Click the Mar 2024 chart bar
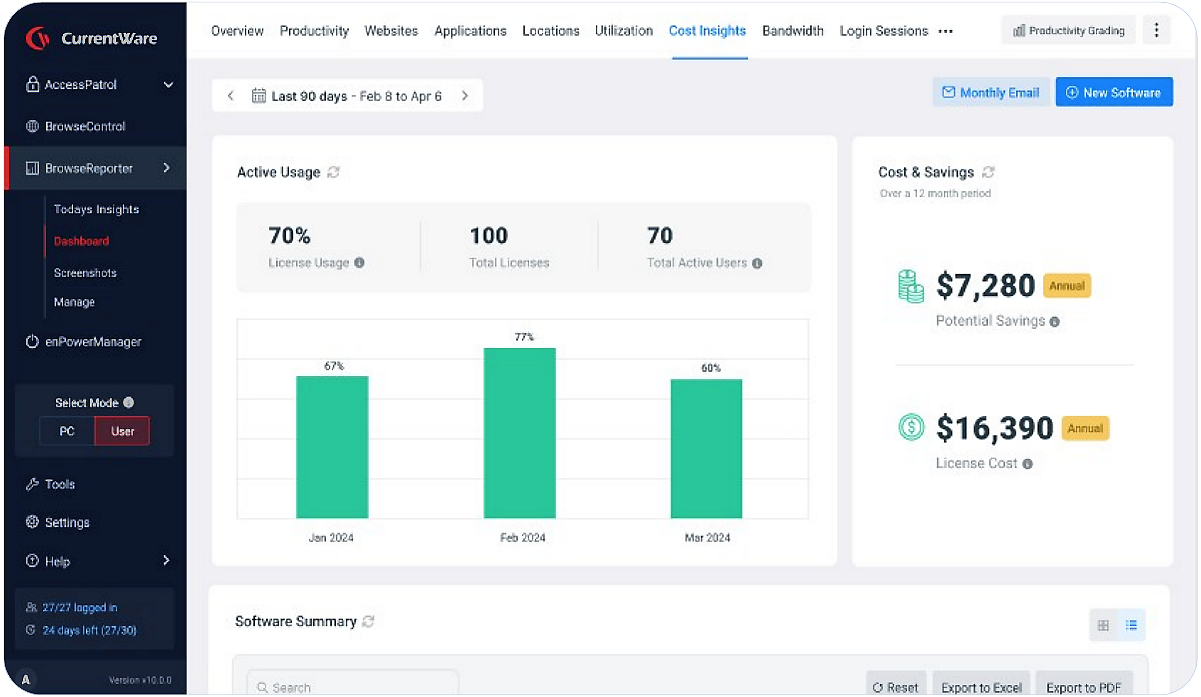The height and width of the screenshot is (697, 1201). 706,449
